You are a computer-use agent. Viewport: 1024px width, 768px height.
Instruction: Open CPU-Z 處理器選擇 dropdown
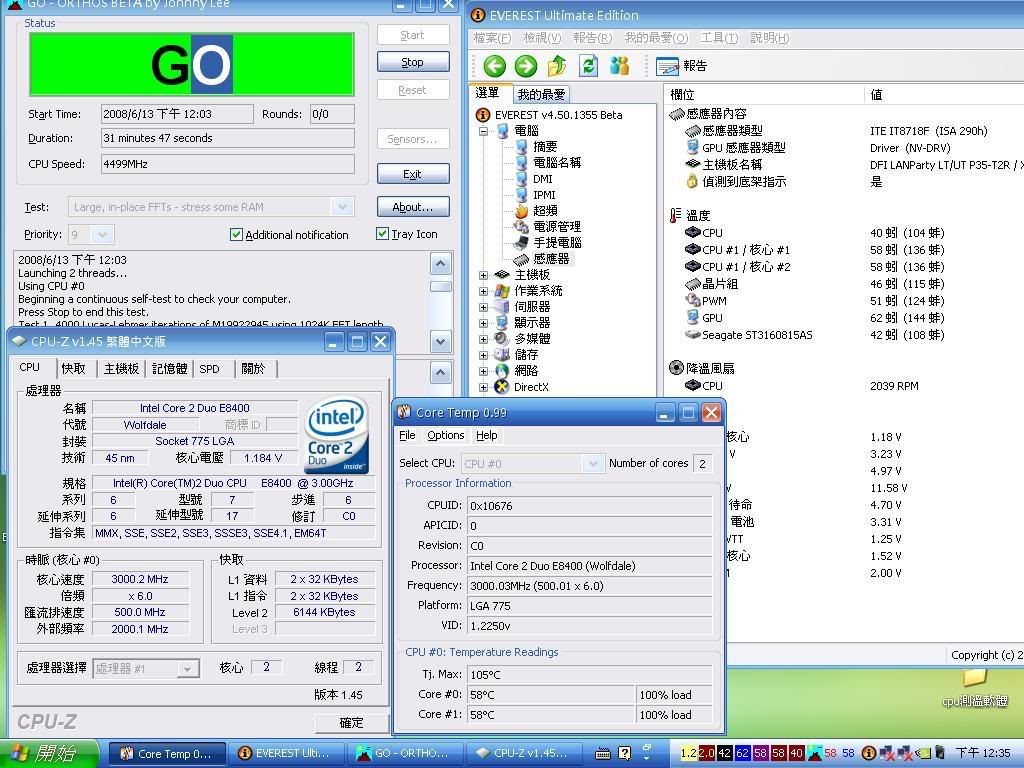[187, 669]
